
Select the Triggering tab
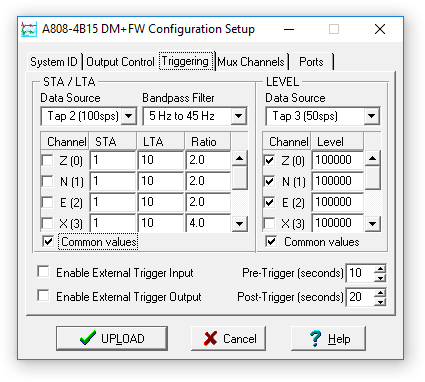[x=186, y=61]
